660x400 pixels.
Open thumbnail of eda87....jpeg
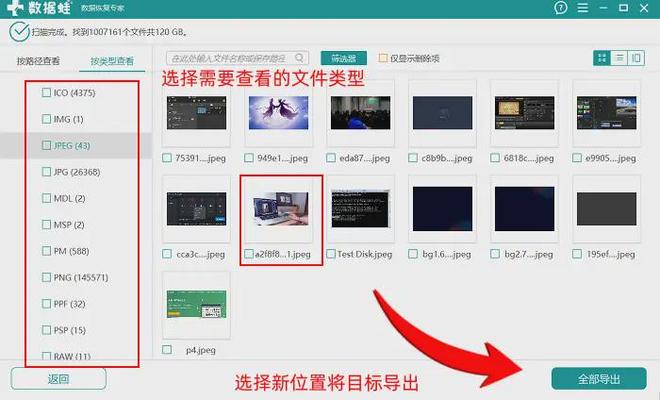(360, 113)
